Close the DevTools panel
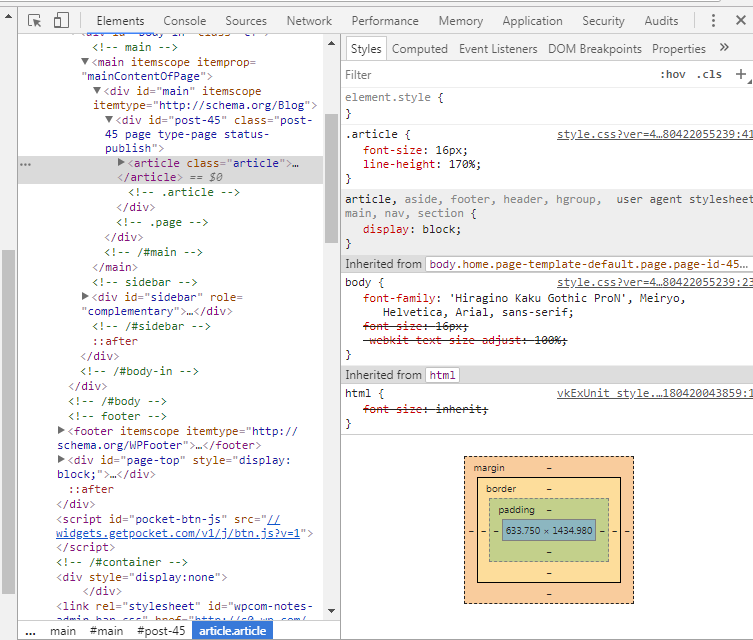The width and height of the screenshot is (753, 640). click(741, 20)
